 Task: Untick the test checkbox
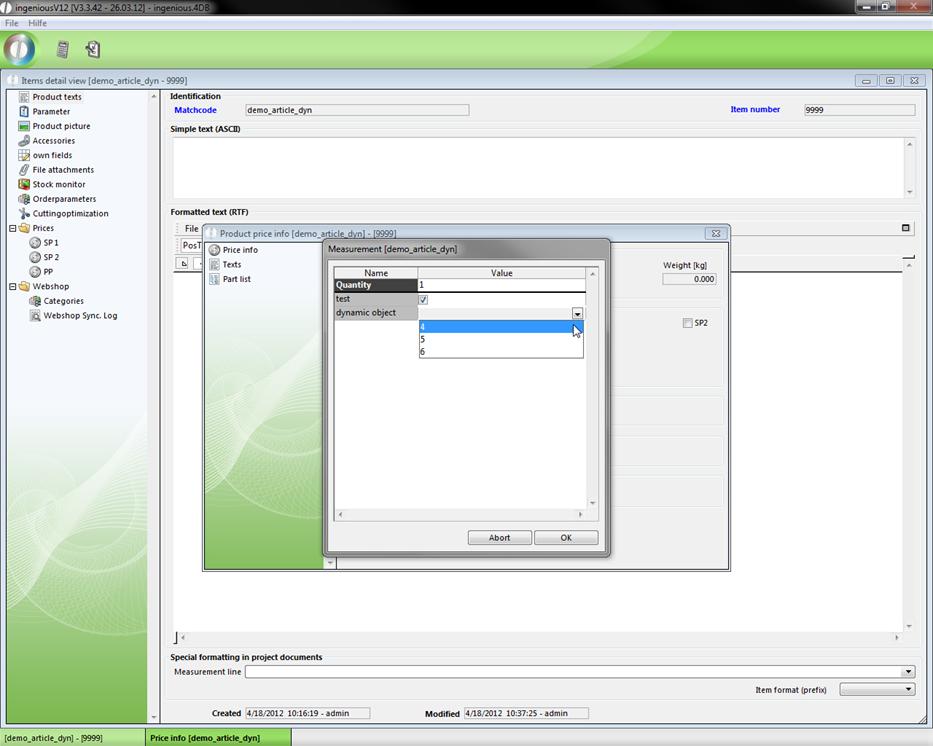(x=423, y=299)
